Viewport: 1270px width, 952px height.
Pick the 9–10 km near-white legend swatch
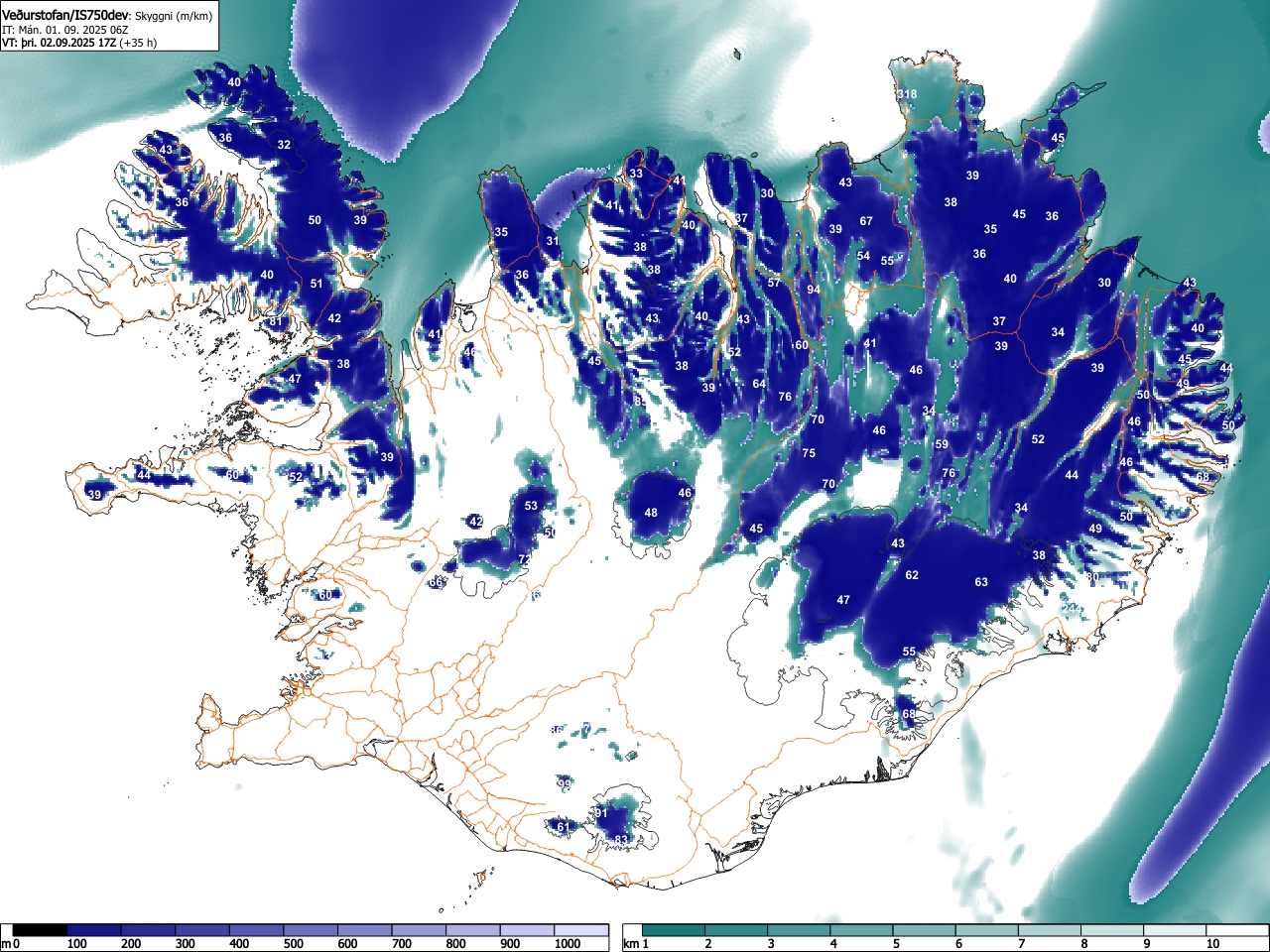[1177, 930]
